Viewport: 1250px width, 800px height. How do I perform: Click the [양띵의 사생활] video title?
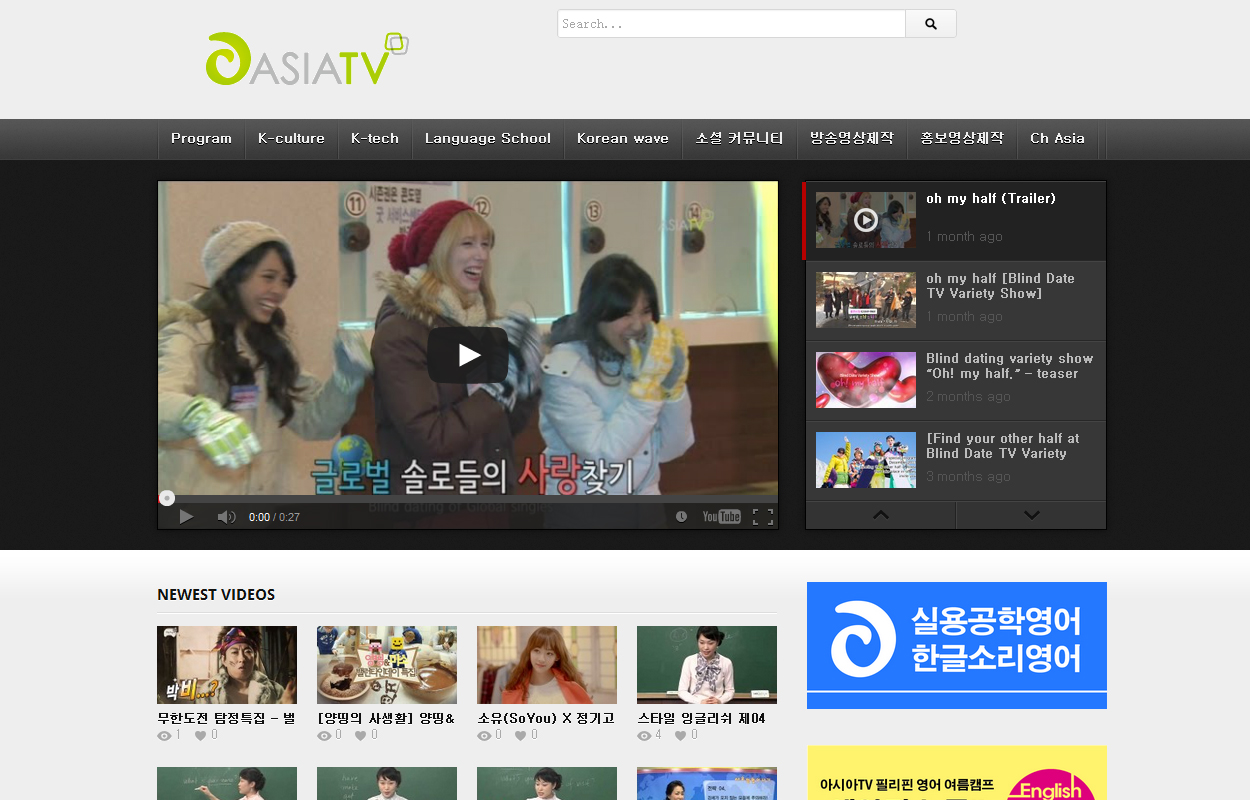click(x=386, y=719)
